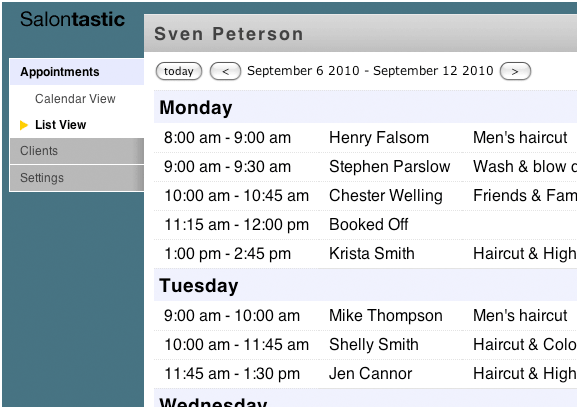Select Stephen Parslow's Wash & blow appointment
The image size is (579, 417).
366,167
